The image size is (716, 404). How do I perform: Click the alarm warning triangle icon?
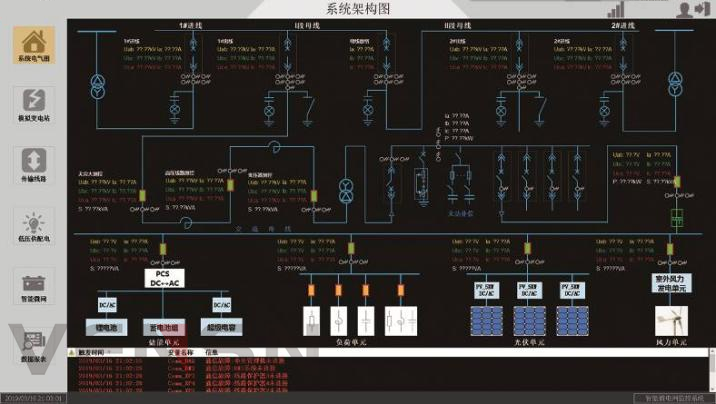click(x=72, y=352)
